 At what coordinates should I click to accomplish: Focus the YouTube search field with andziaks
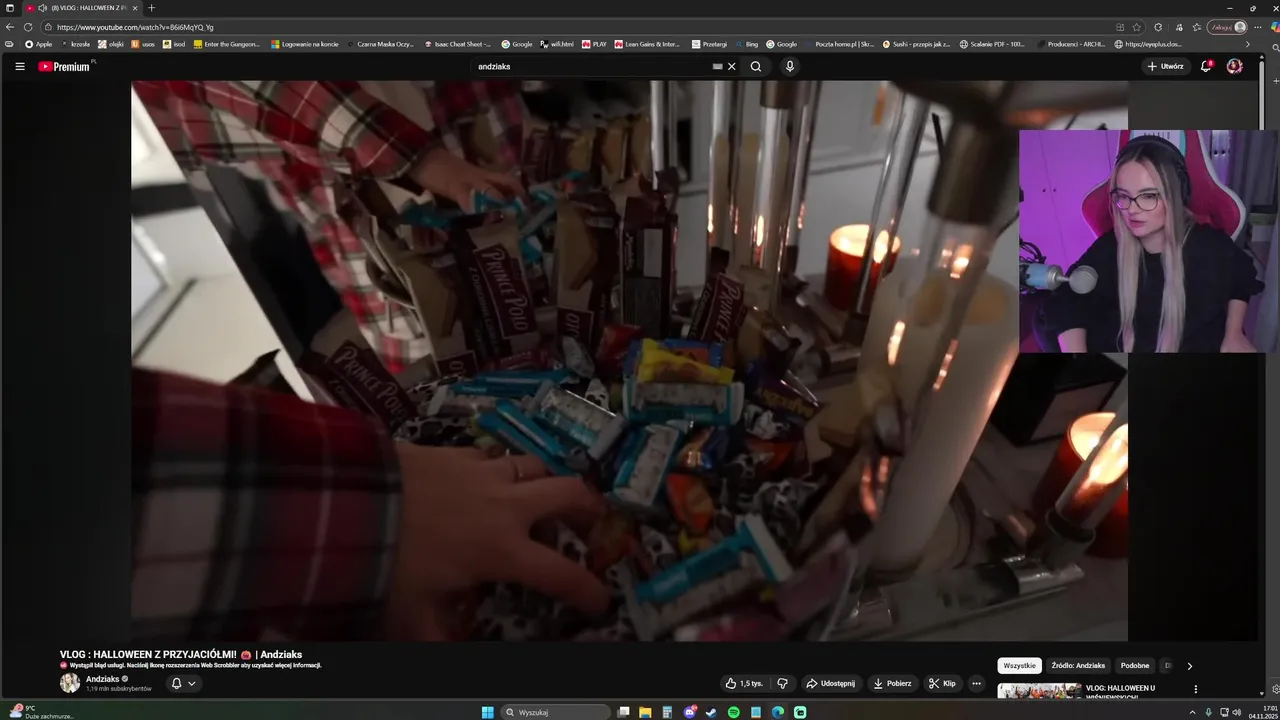pos(590,66)
